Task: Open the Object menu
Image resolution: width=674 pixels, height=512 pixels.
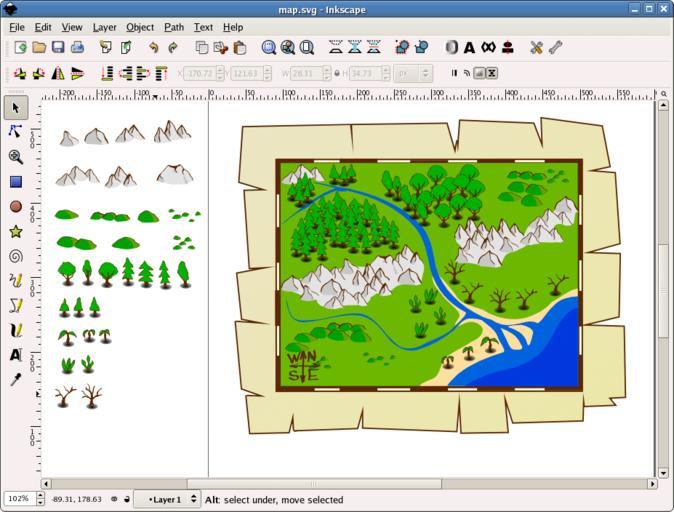Action: pos(140,27)
